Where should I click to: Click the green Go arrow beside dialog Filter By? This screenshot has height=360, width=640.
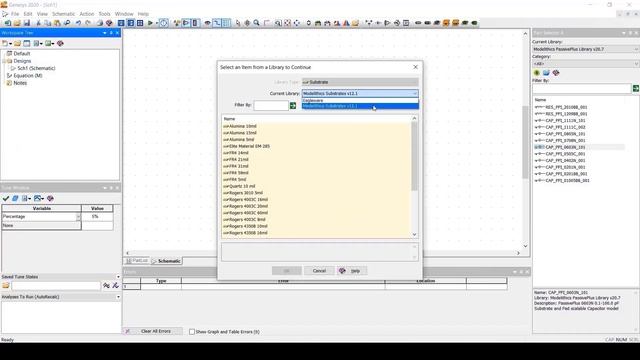(x=293, y=105)
